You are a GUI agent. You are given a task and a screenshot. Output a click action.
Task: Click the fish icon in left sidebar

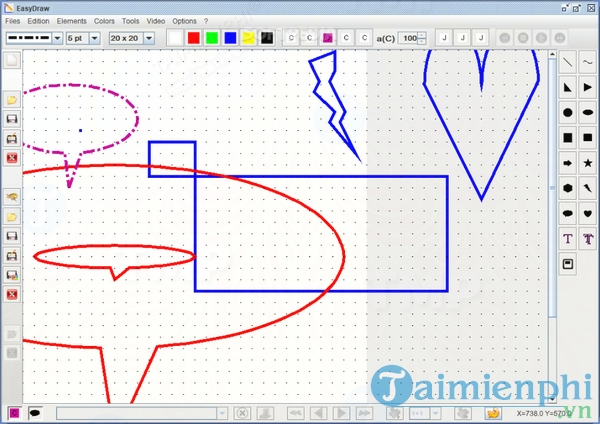(x=12, y=197)
